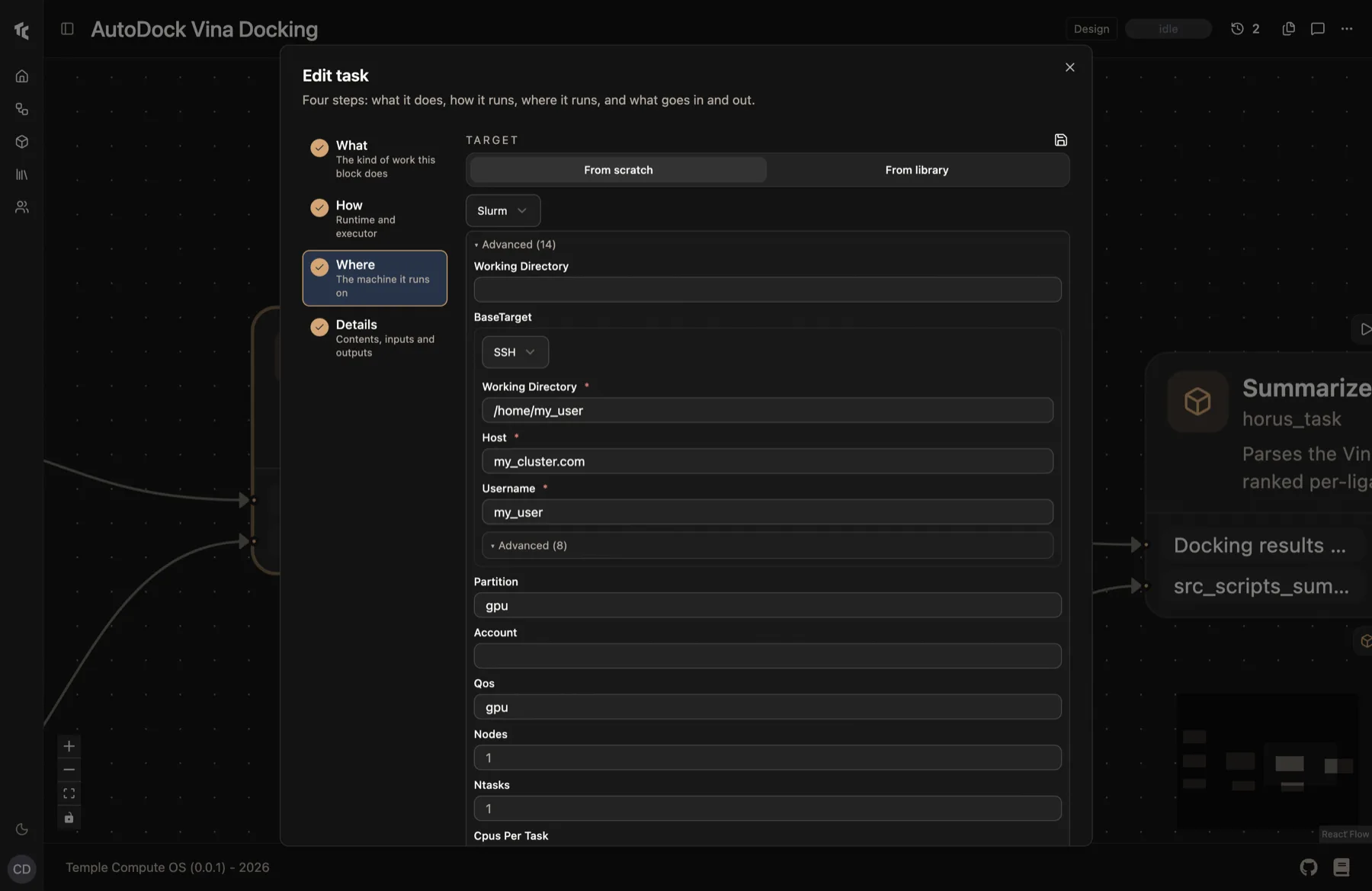This screenshot has width=1372, height=891.
Task: Click the Host field with my_cluster.com
Action: [x=768, y=461]
